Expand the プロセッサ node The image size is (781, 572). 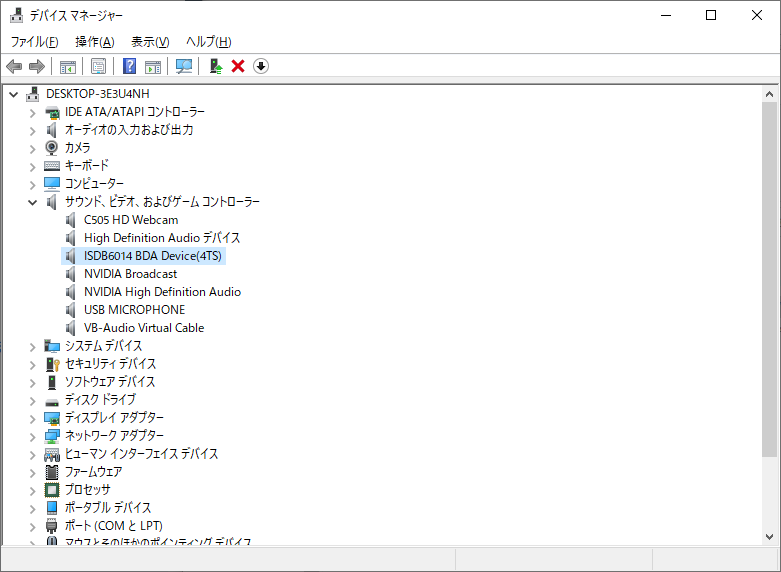click(33, 491)
